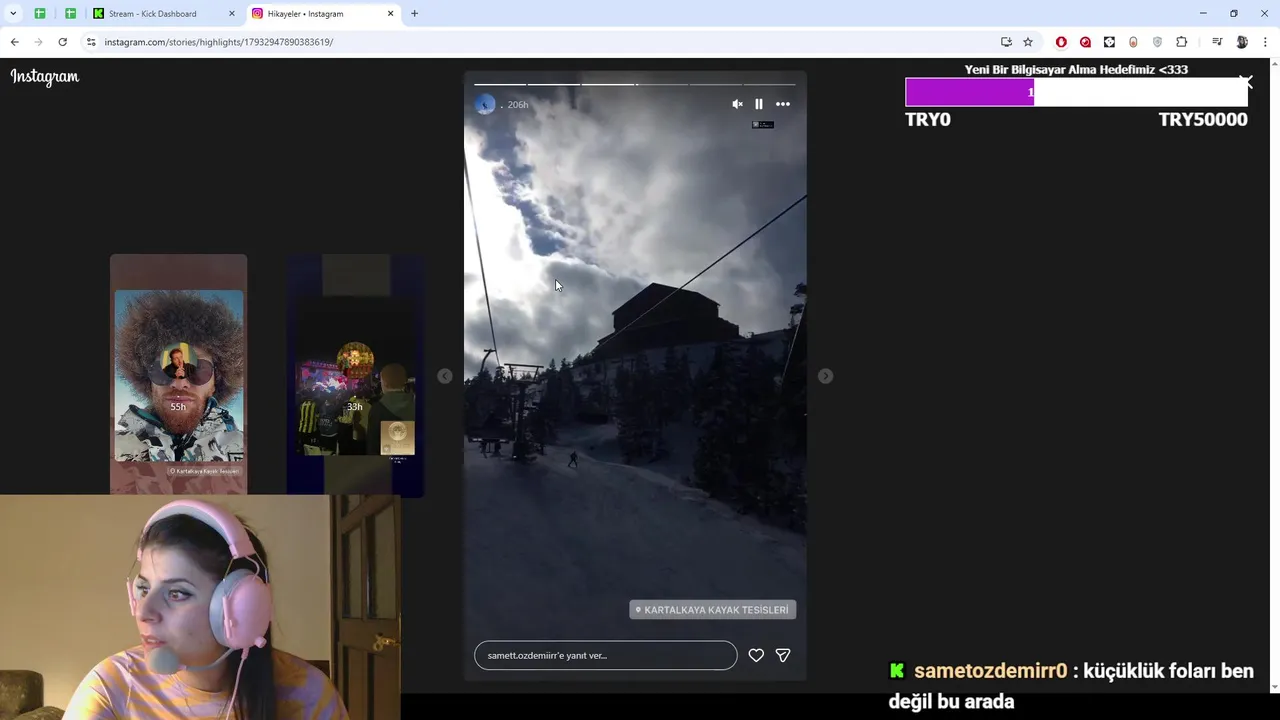Bookmark this page with the star
This screenshot has width=1280, height=720.
click(x=1028, y=42)
